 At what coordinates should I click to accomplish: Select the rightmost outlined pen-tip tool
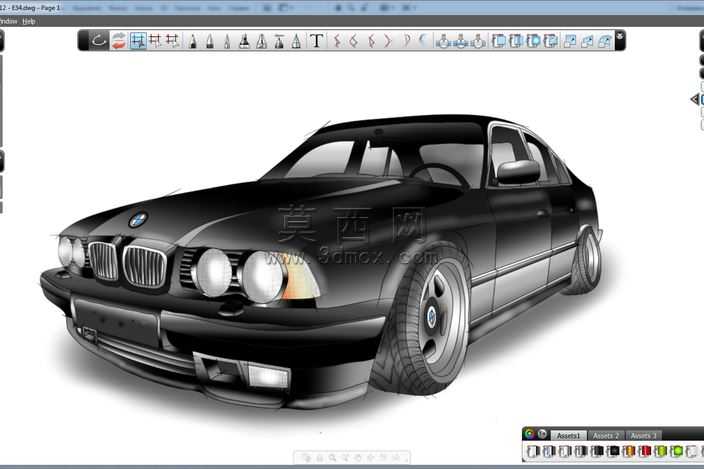296,41
